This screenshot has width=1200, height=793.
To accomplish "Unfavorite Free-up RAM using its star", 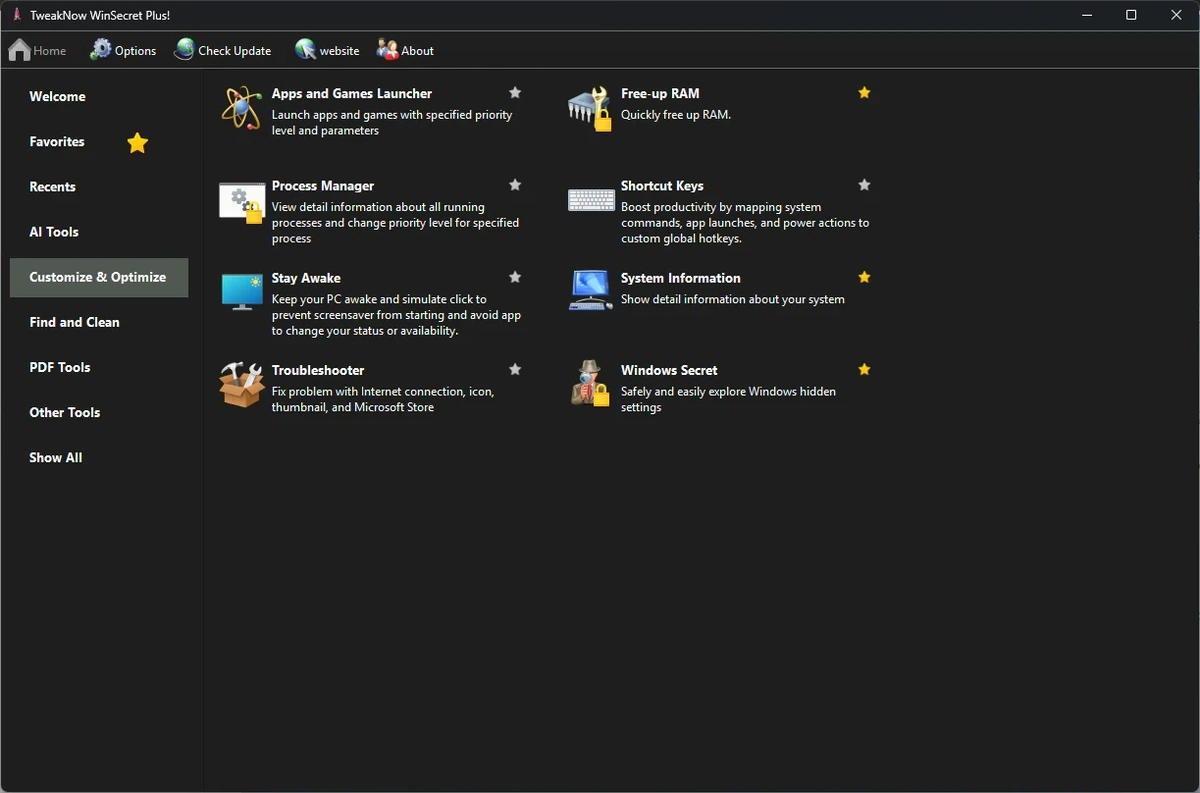I will tap(864, 92).
